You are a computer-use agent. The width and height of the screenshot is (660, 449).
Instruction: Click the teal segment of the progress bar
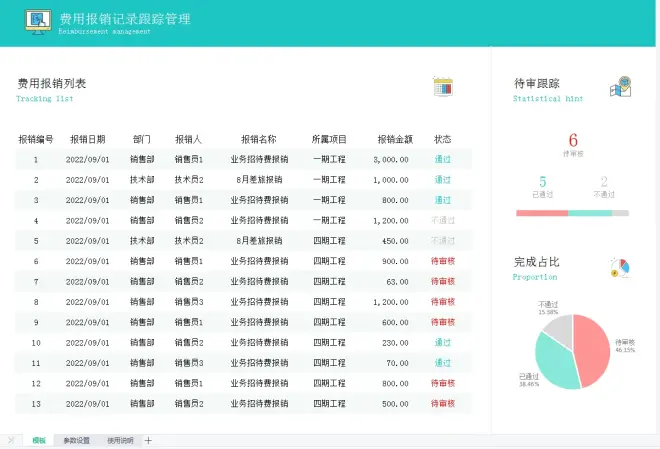pos(589,213)
